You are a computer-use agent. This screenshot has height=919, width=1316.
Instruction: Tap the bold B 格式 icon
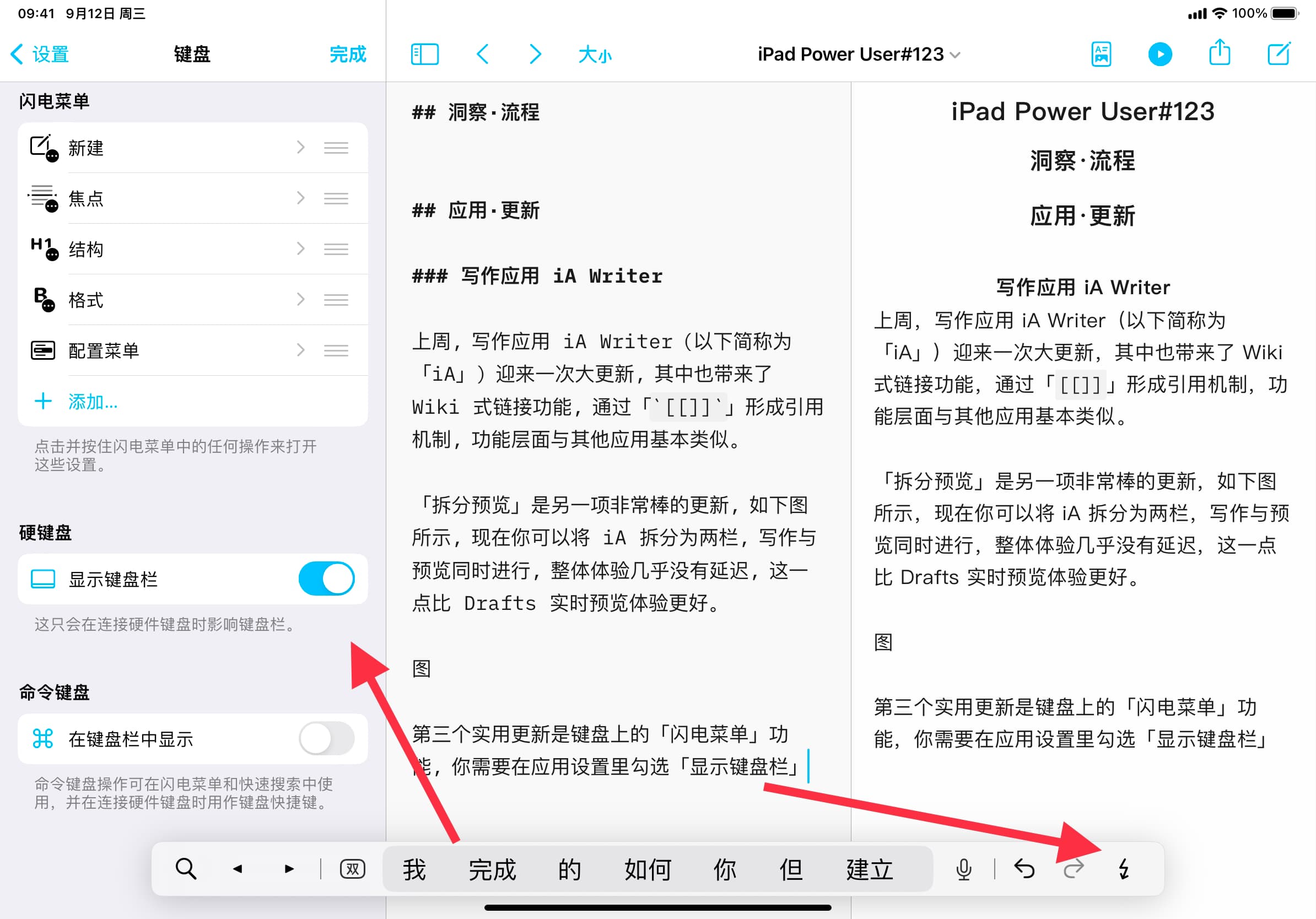(44, 299)
